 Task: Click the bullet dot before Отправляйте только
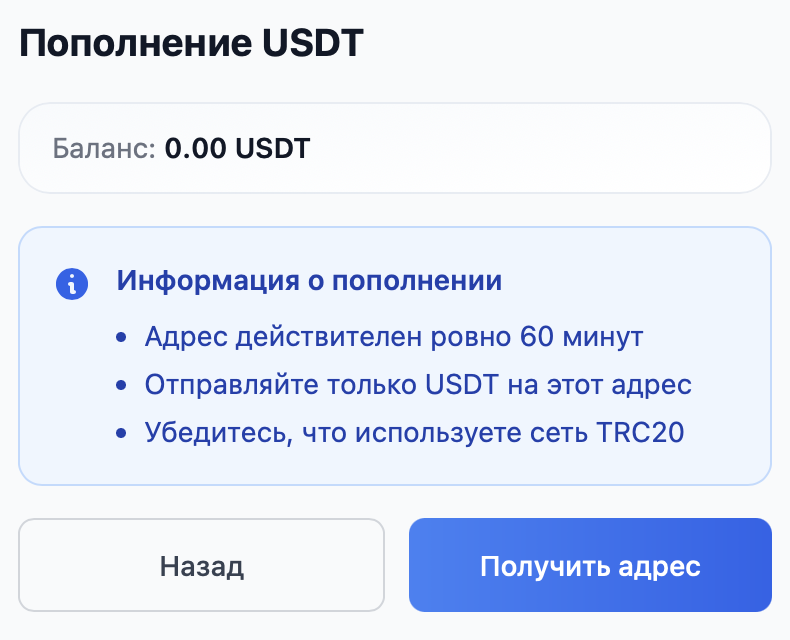pos(122,386)
